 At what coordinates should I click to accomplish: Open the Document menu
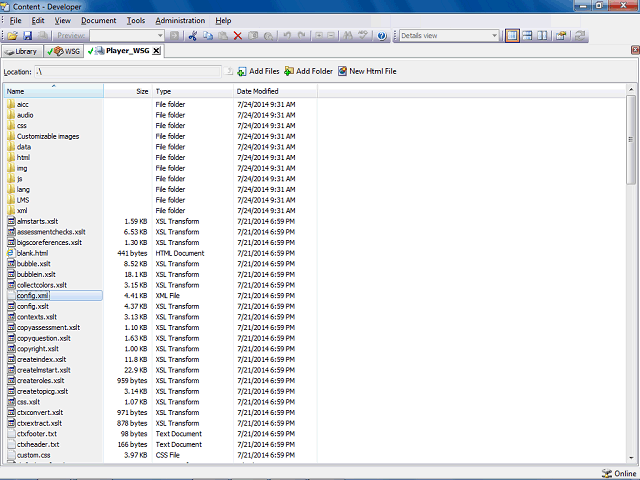pyautogui.click(x=98, y=21)
